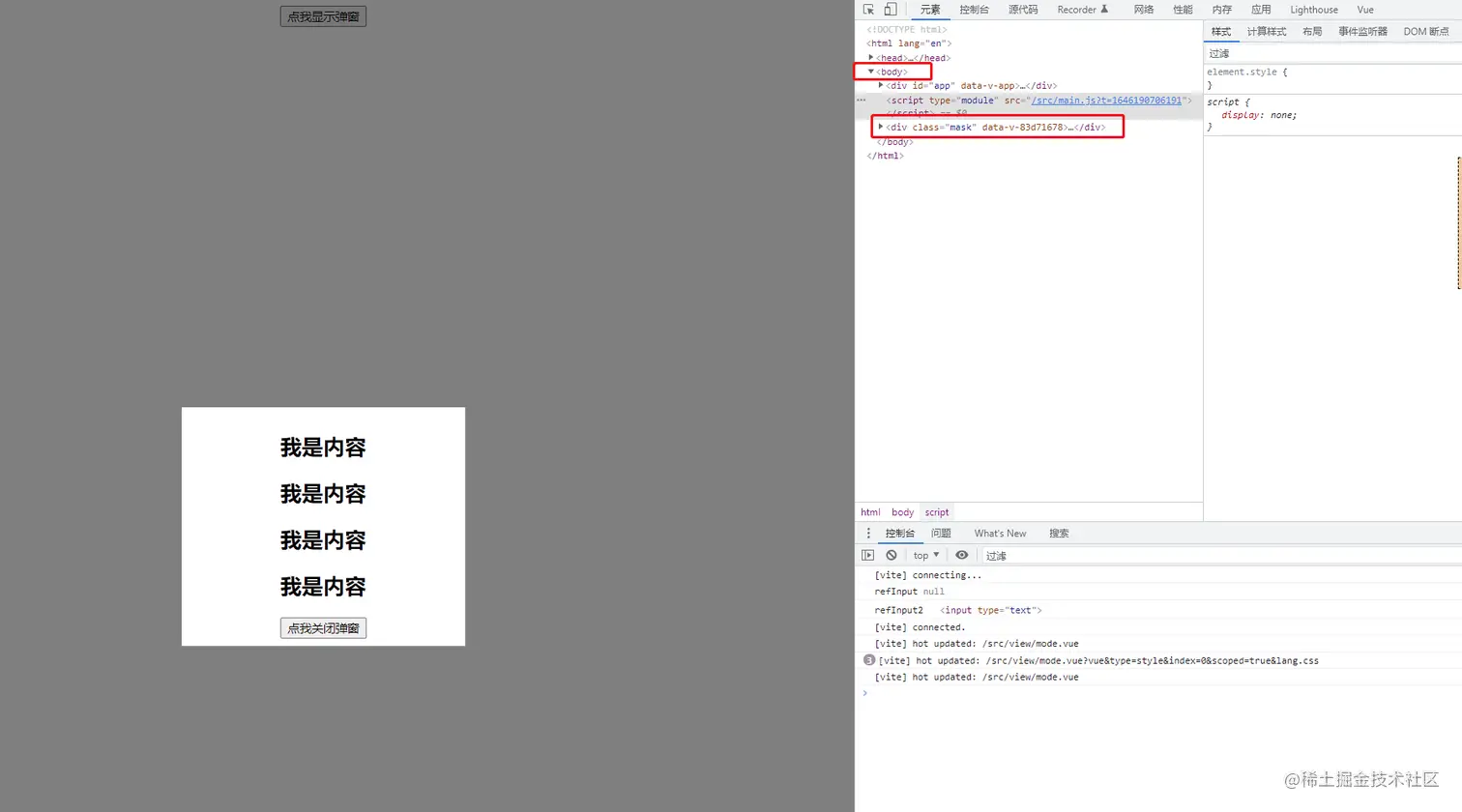Click the script breadcrumb item

tap(937, 512)
